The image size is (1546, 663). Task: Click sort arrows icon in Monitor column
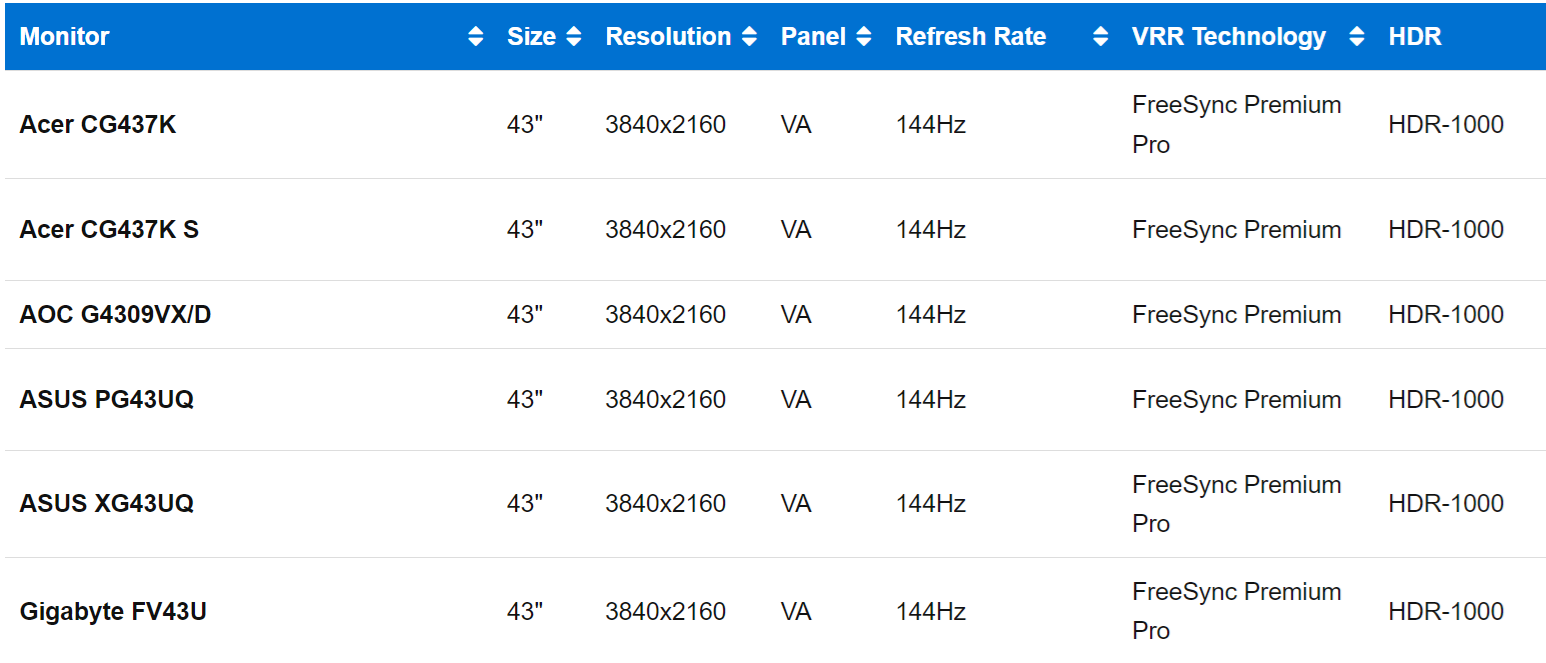pos(476,37)
